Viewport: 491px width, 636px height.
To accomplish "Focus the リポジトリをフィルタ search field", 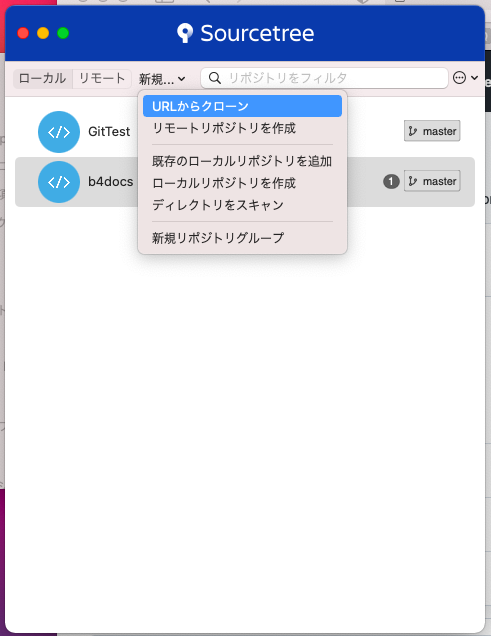I will click(x=324, y=78).
